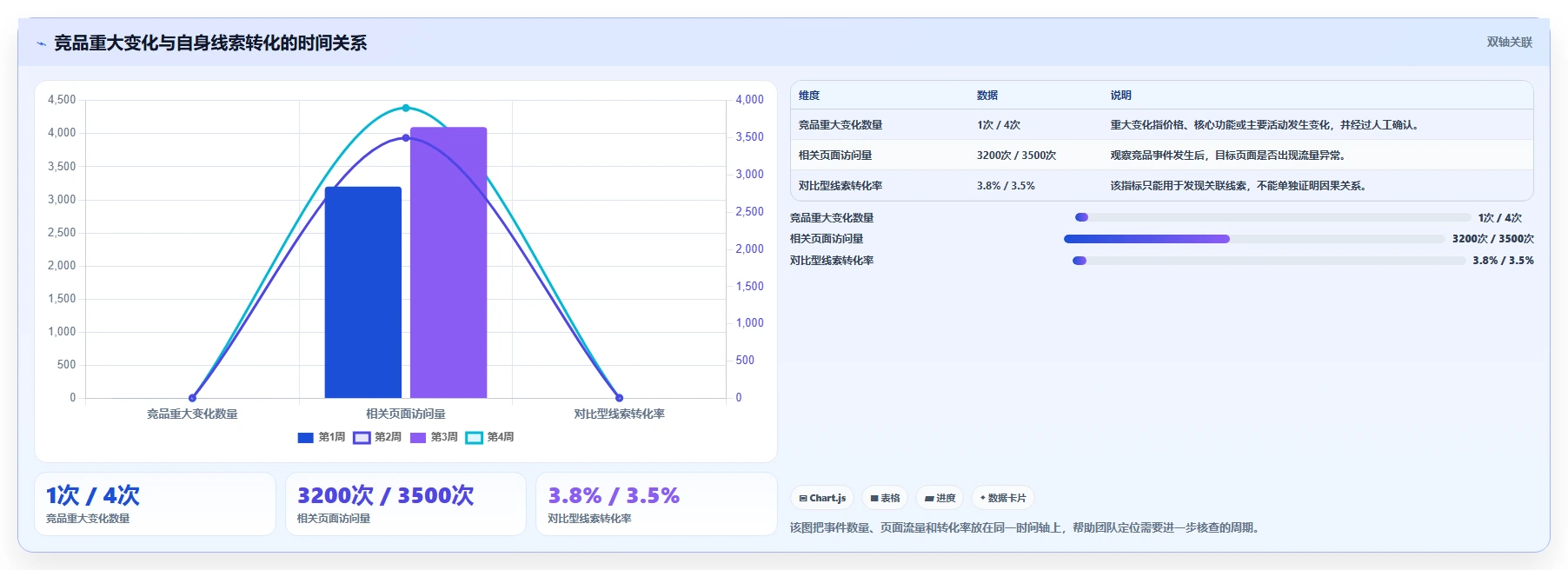Click the table cell 1次 / 4次
1568x570 pixels.
[999, 125]
